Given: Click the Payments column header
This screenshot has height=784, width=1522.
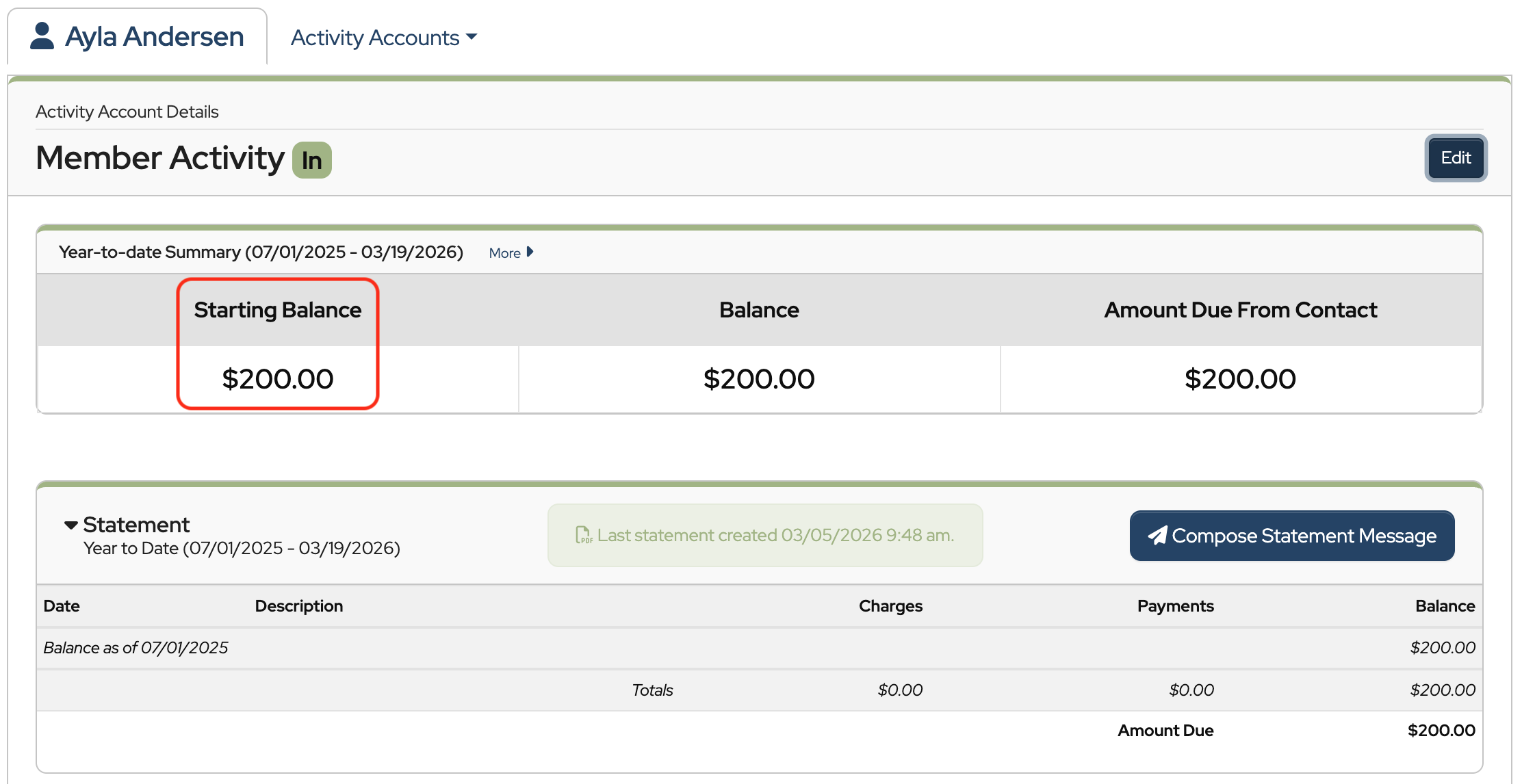Looking at the screenshot, I should 1175,606.
